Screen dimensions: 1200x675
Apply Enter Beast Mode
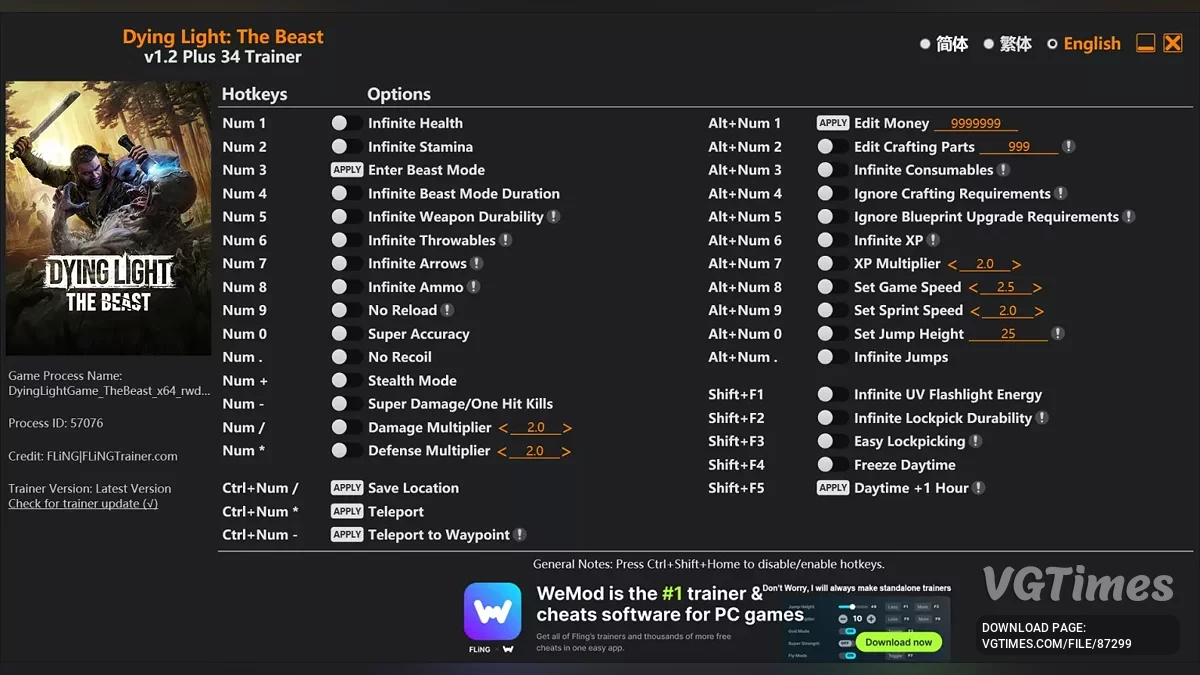(347, 170)
